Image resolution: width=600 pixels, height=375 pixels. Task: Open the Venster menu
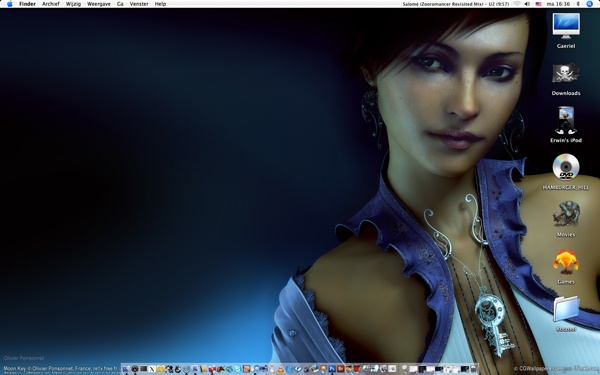139,4
